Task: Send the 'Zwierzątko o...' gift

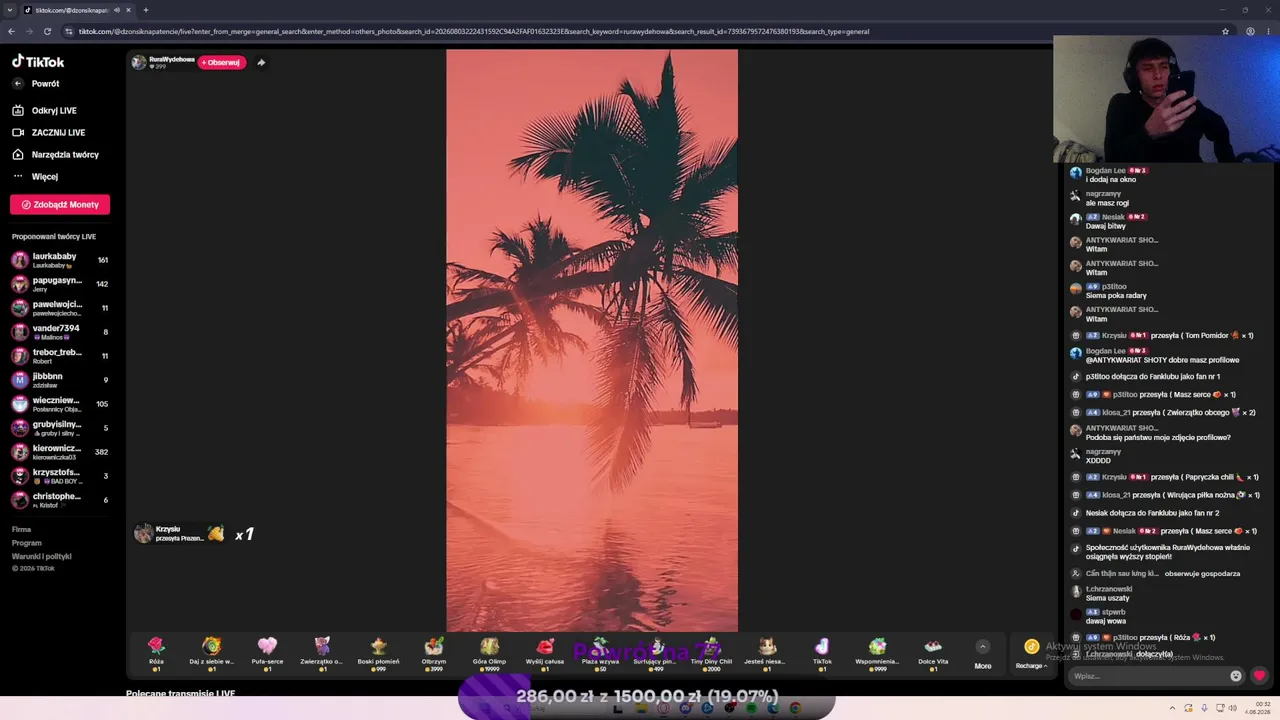Action: pos(322,653)
